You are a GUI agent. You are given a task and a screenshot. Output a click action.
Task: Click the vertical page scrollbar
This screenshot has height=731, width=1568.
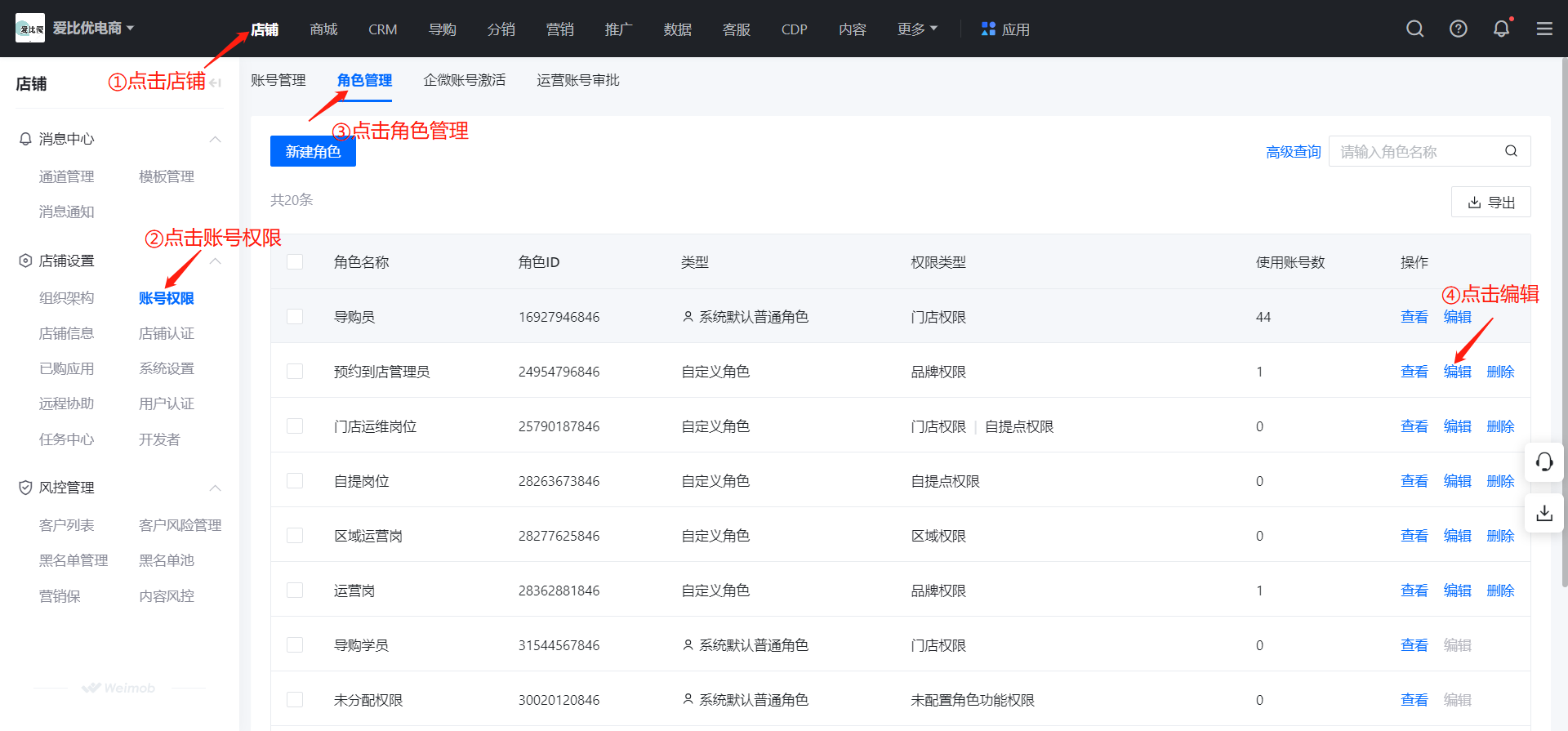tap(1564, 323)
